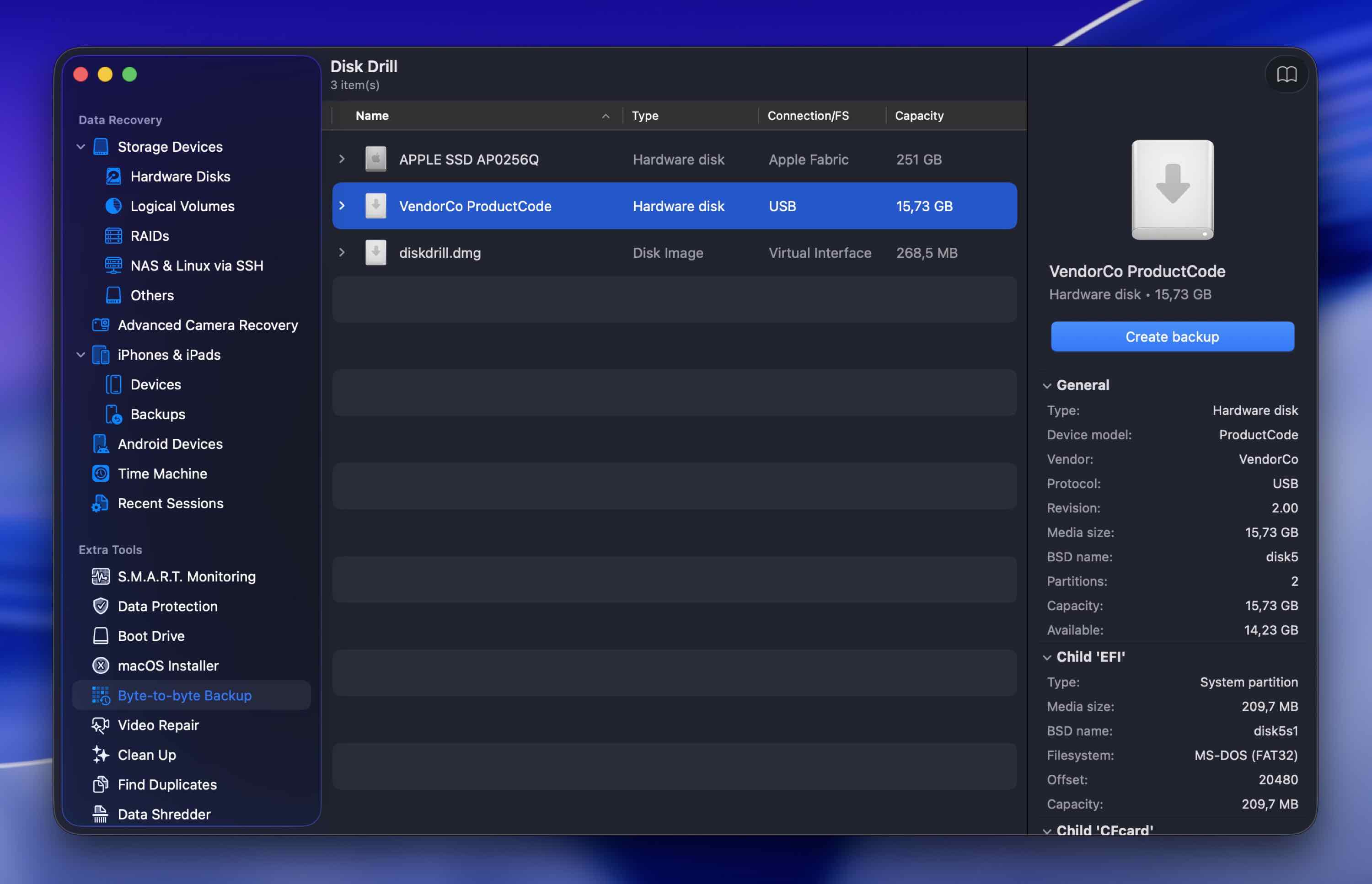Click the Create backup button
The width and height of the screenshot is (1372, 884).
(1172, 336)
